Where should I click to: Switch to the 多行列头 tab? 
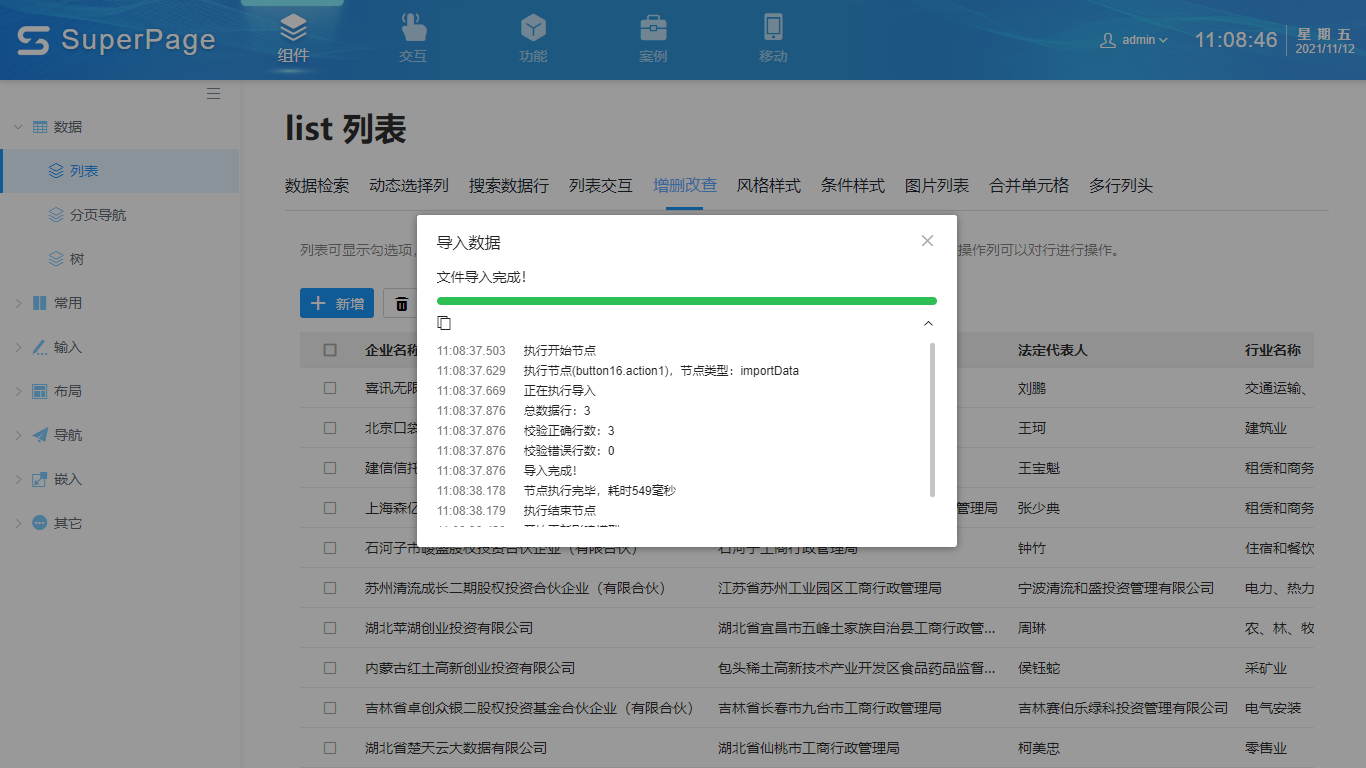(1121, 186)
